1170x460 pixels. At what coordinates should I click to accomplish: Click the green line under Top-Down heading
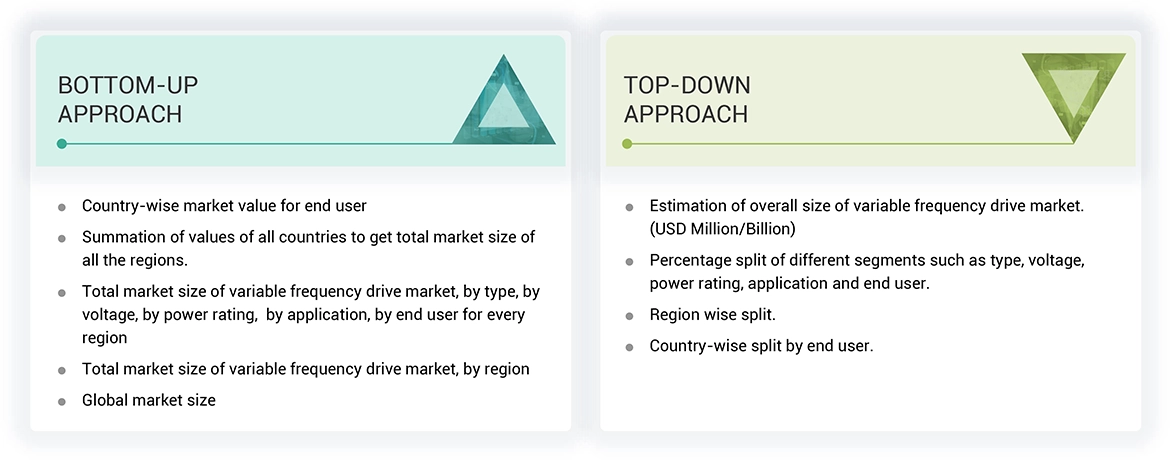coord(850,144)
